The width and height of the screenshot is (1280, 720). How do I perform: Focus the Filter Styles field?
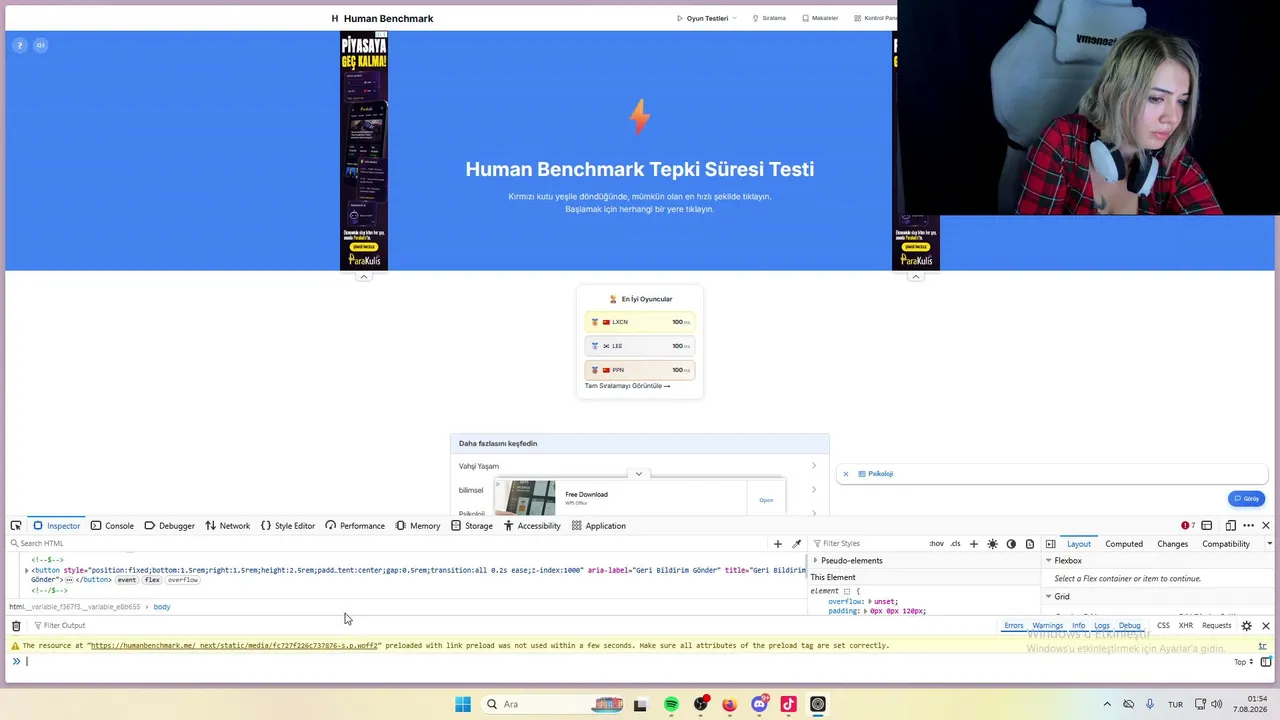pos(868,544)
